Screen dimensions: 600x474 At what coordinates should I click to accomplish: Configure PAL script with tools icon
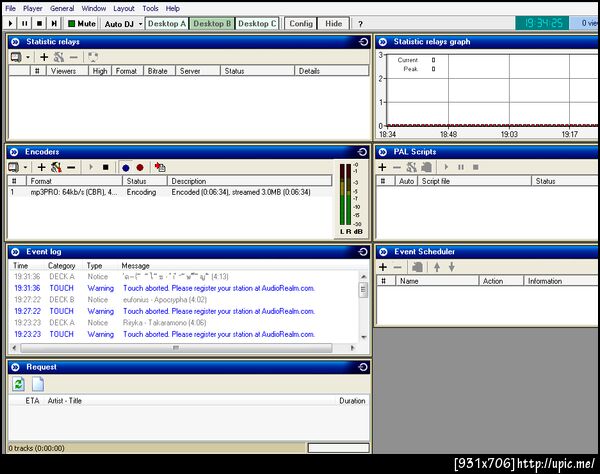[x=411, y=167]
